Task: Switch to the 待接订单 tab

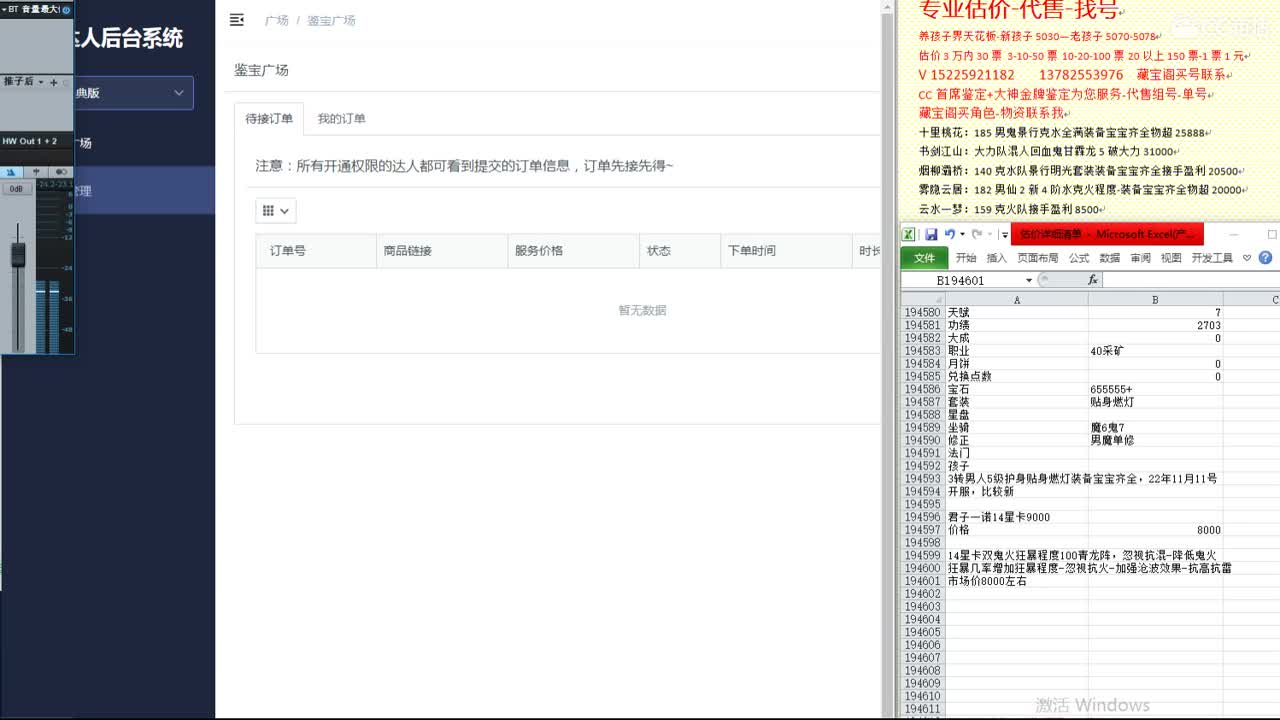Action: (269, 119)
